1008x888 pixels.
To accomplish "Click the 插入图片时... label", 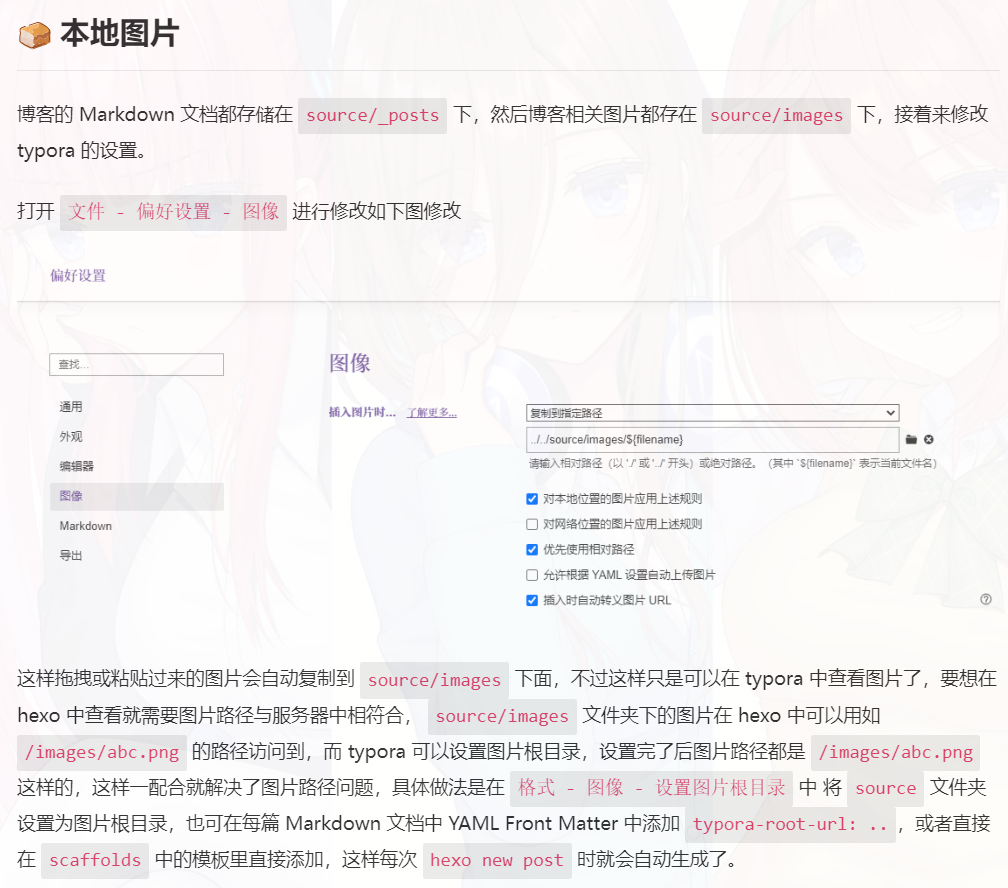I will coord(362,412).
